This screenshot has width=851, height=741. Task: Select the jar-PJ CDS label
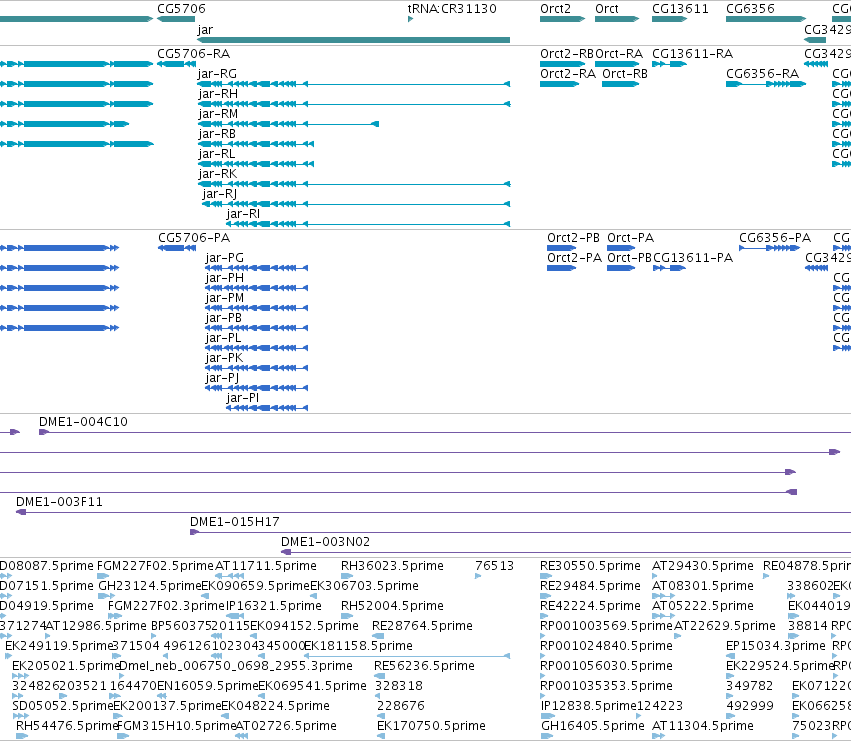[x=222, y=378]
